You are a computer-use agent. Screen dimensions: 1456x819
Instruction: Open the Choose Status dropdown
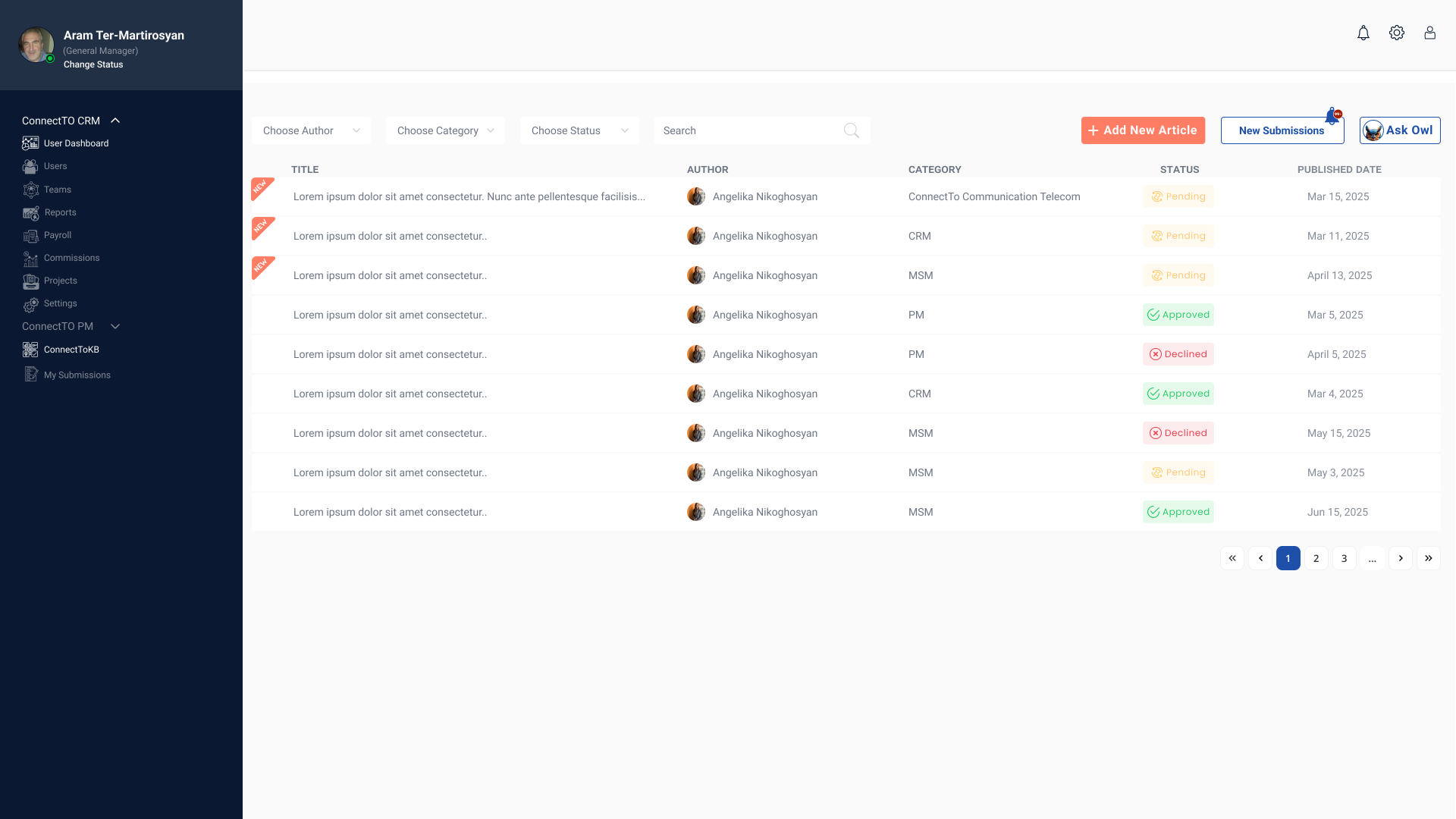coord(579,130)
